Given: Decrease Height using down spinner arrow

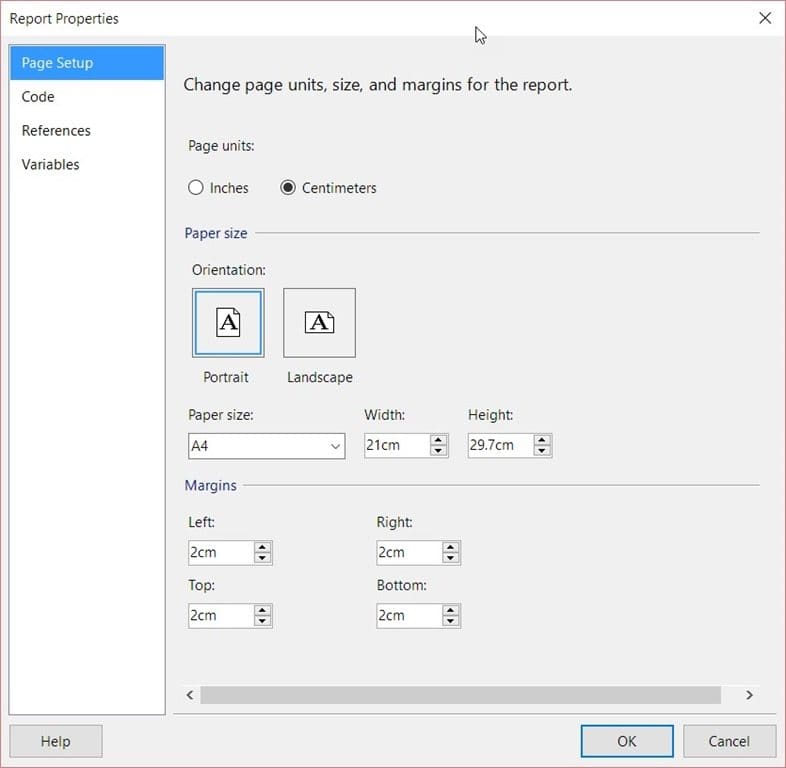Looking at the screenshot, I should pyautogui.click(x=542, y=450).
